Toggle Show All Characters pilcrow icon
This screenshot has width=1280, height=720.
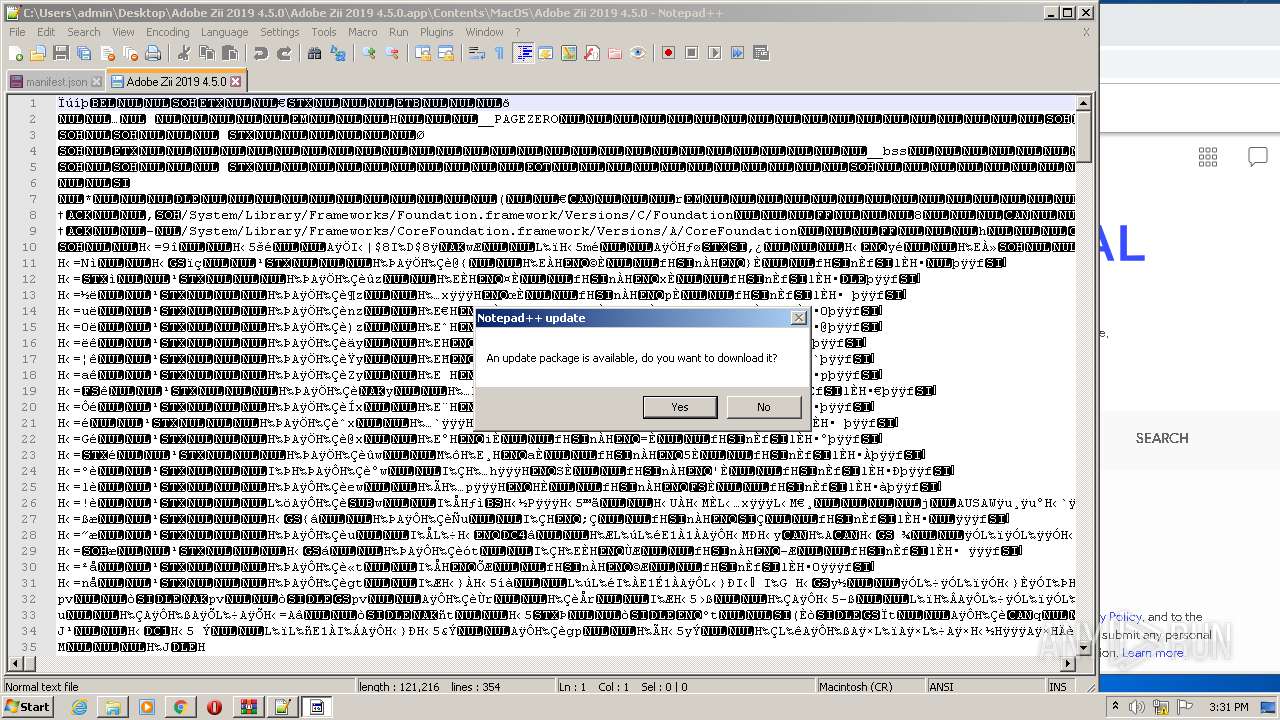click(x=499, y=53)
